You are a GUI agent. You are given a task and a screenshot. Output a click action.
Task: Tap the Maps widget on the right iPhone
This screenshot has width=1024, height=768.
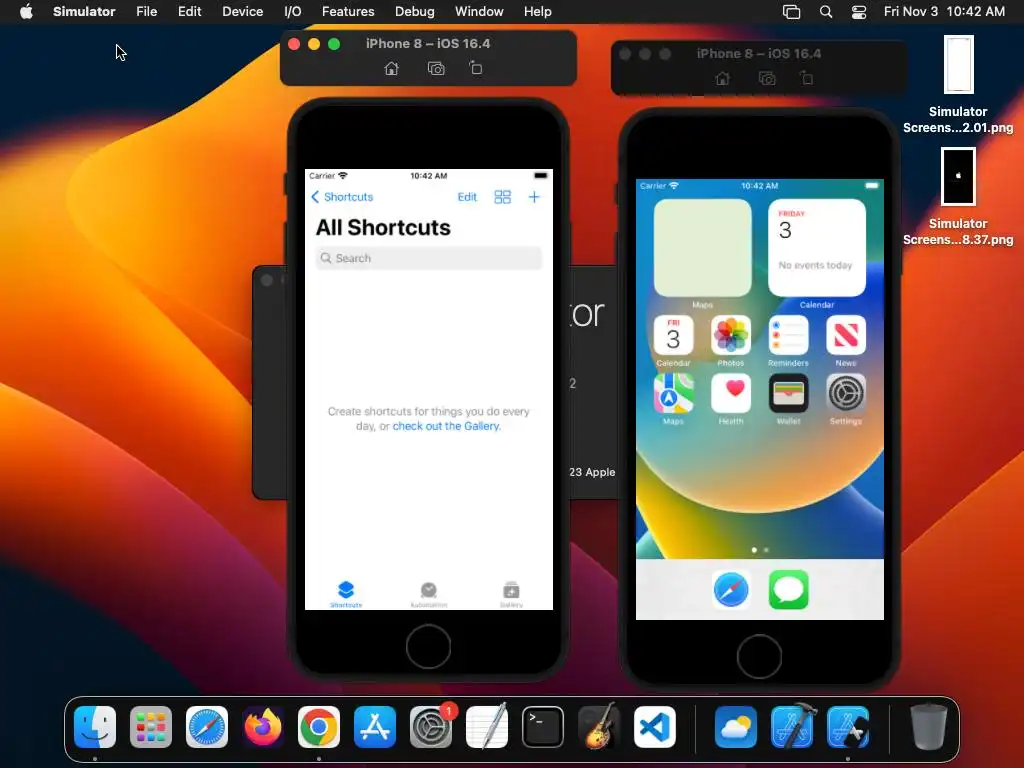(703, 248)
